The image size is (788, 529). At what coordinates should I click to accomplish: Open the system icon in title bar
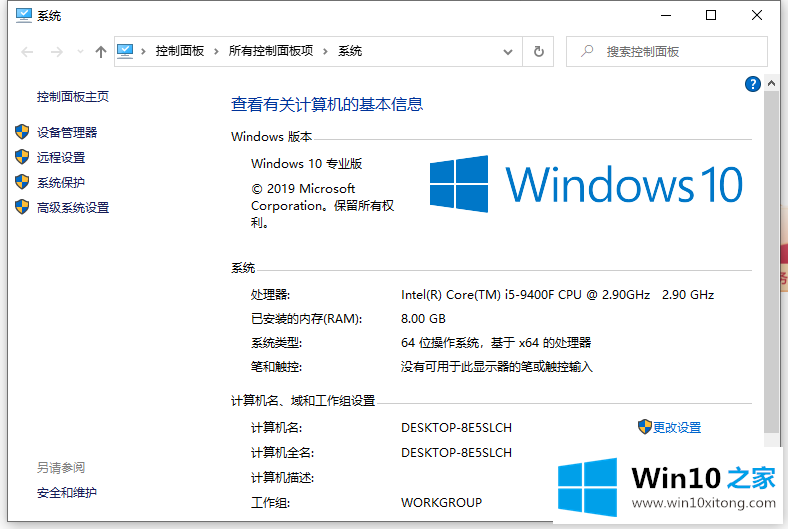pyautogui.click(x=24, y=15)
